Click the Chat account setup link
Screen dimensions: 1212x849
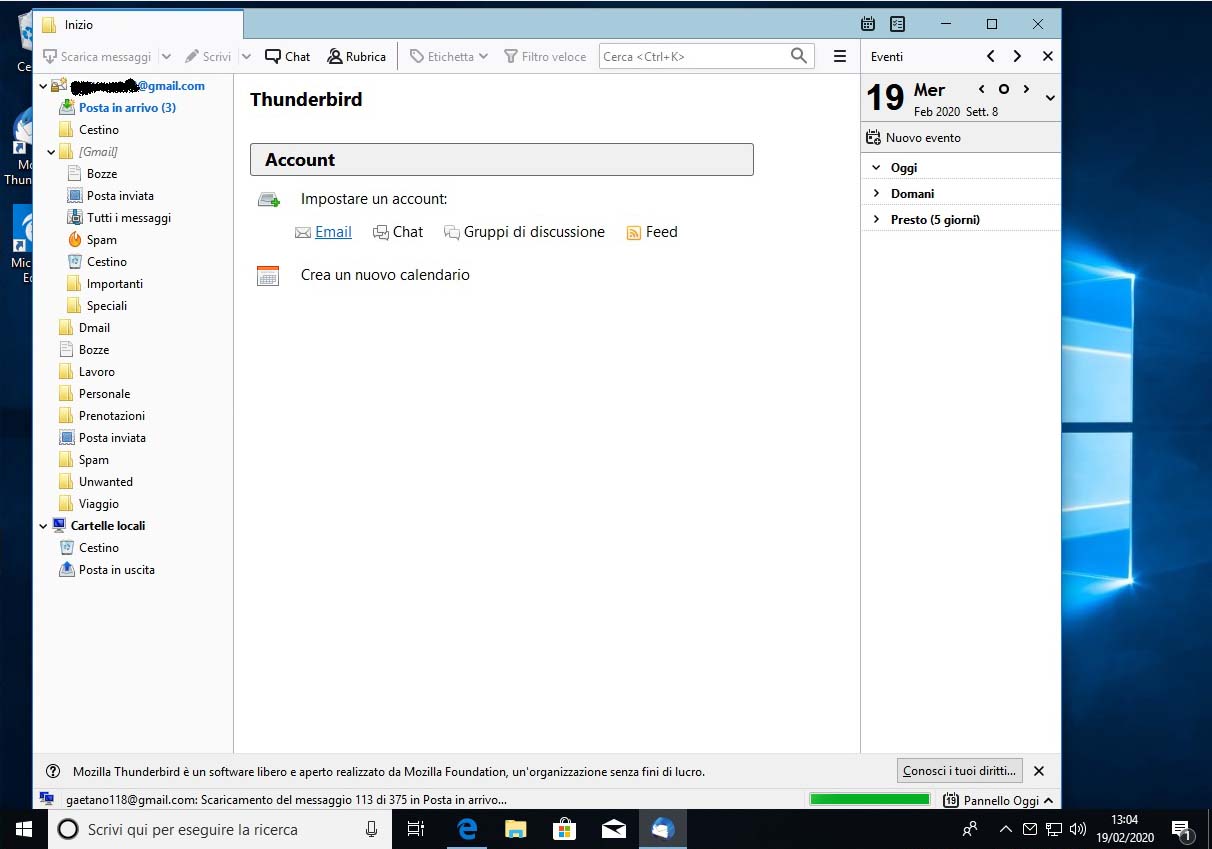click(x=408, y=232)
